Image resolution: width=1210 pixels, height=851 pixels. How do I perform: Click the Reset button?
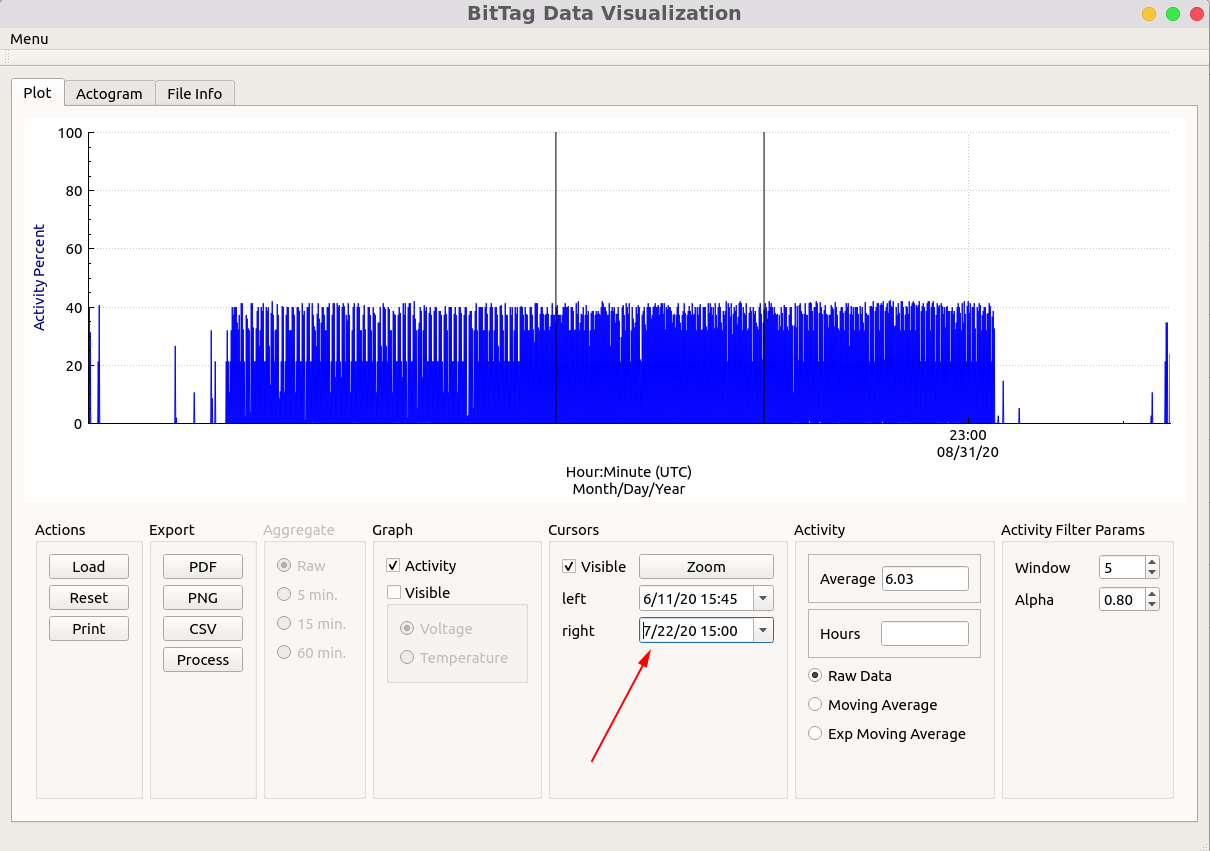click(x=89, y=598)
